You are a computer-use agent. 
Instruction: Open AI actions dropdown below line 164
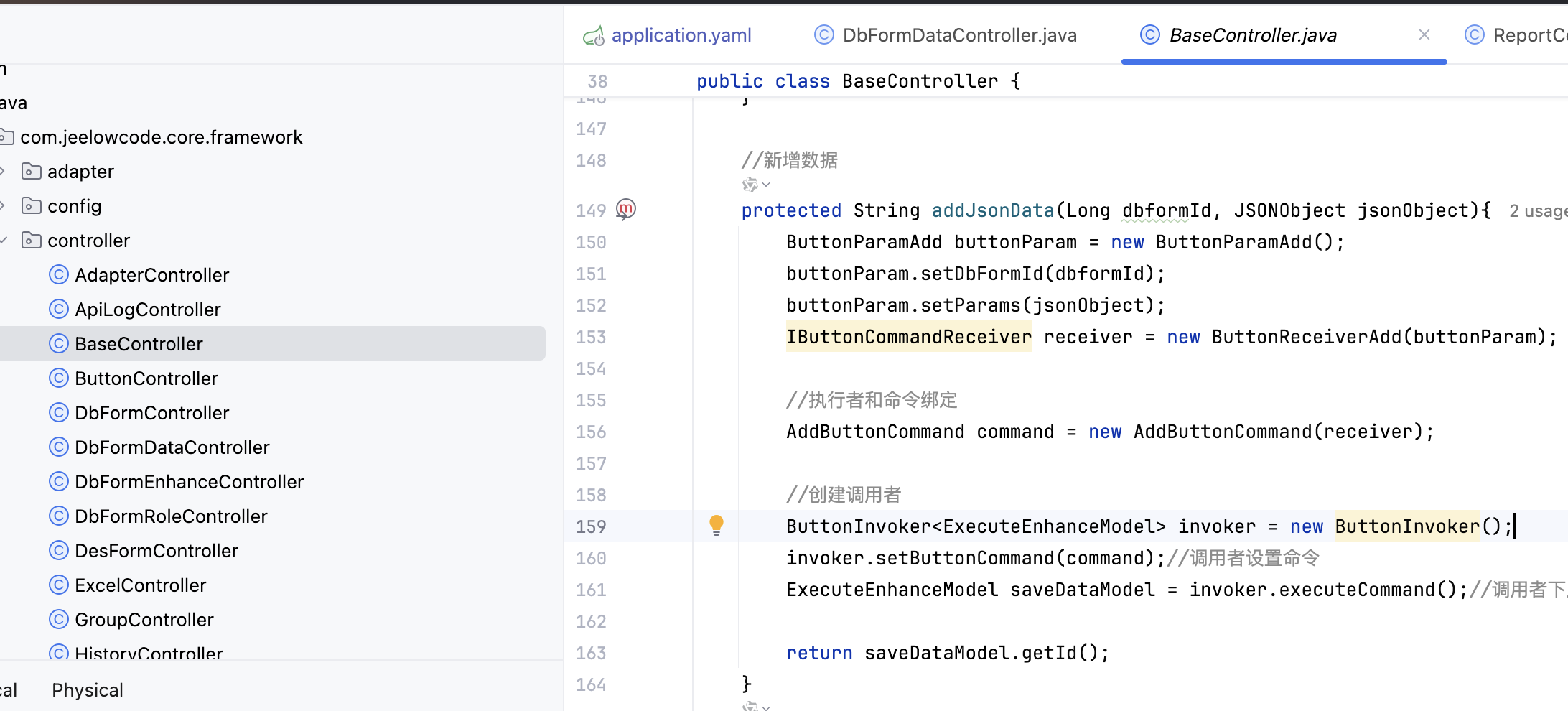755,706
